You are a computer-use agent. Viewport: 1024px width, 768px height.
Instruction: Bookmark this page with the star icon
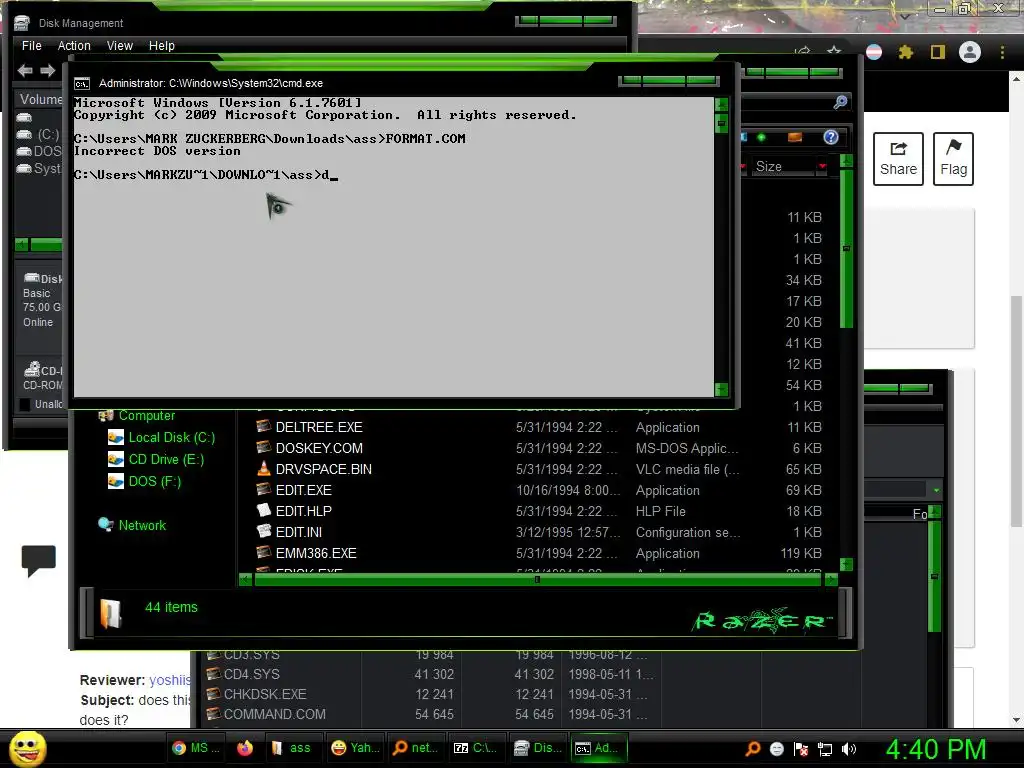[x=833, y=50]
